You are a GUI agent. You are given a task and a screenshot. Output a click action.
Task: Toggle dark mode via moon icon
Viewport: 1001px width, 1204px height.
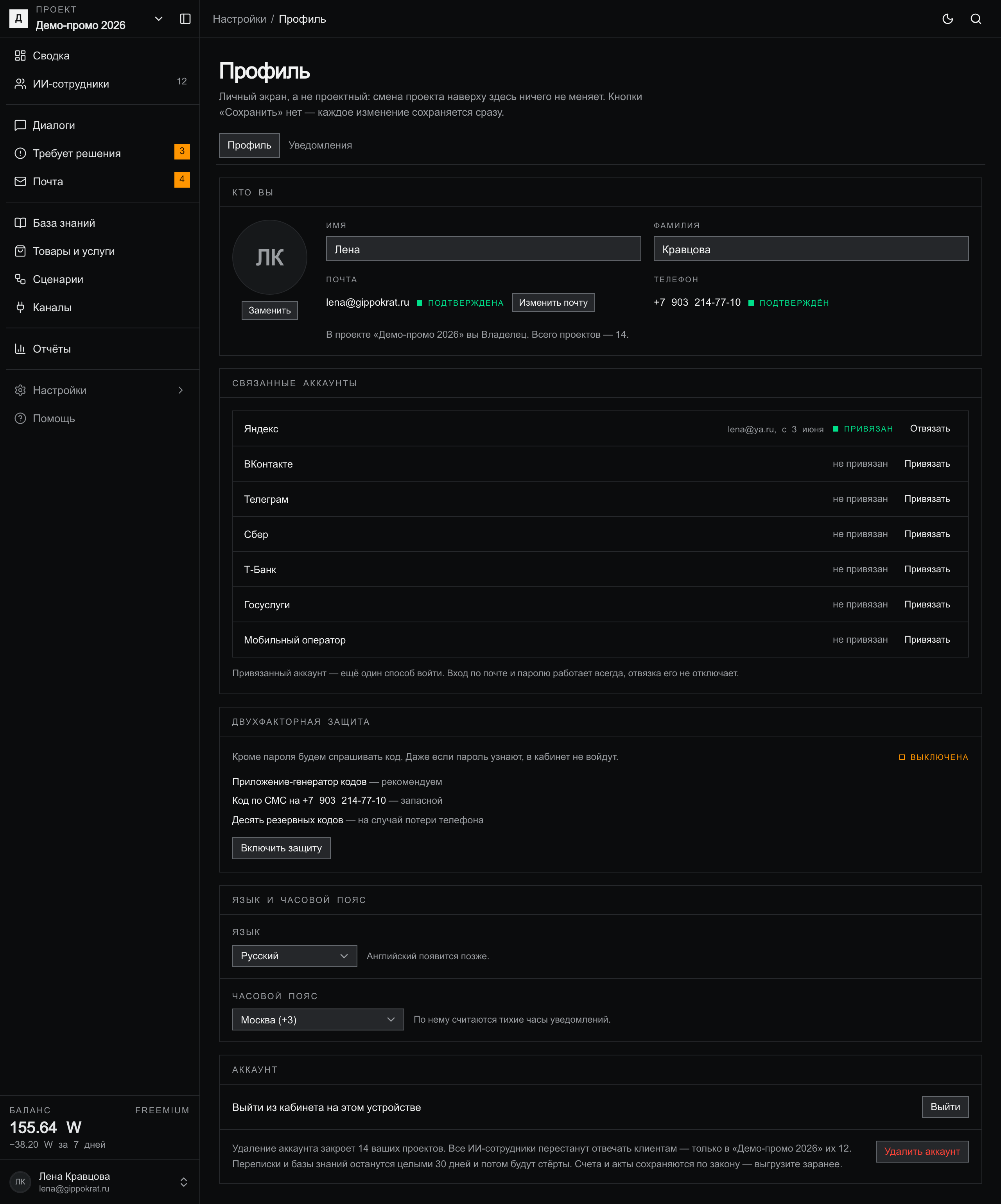(948, 19)
